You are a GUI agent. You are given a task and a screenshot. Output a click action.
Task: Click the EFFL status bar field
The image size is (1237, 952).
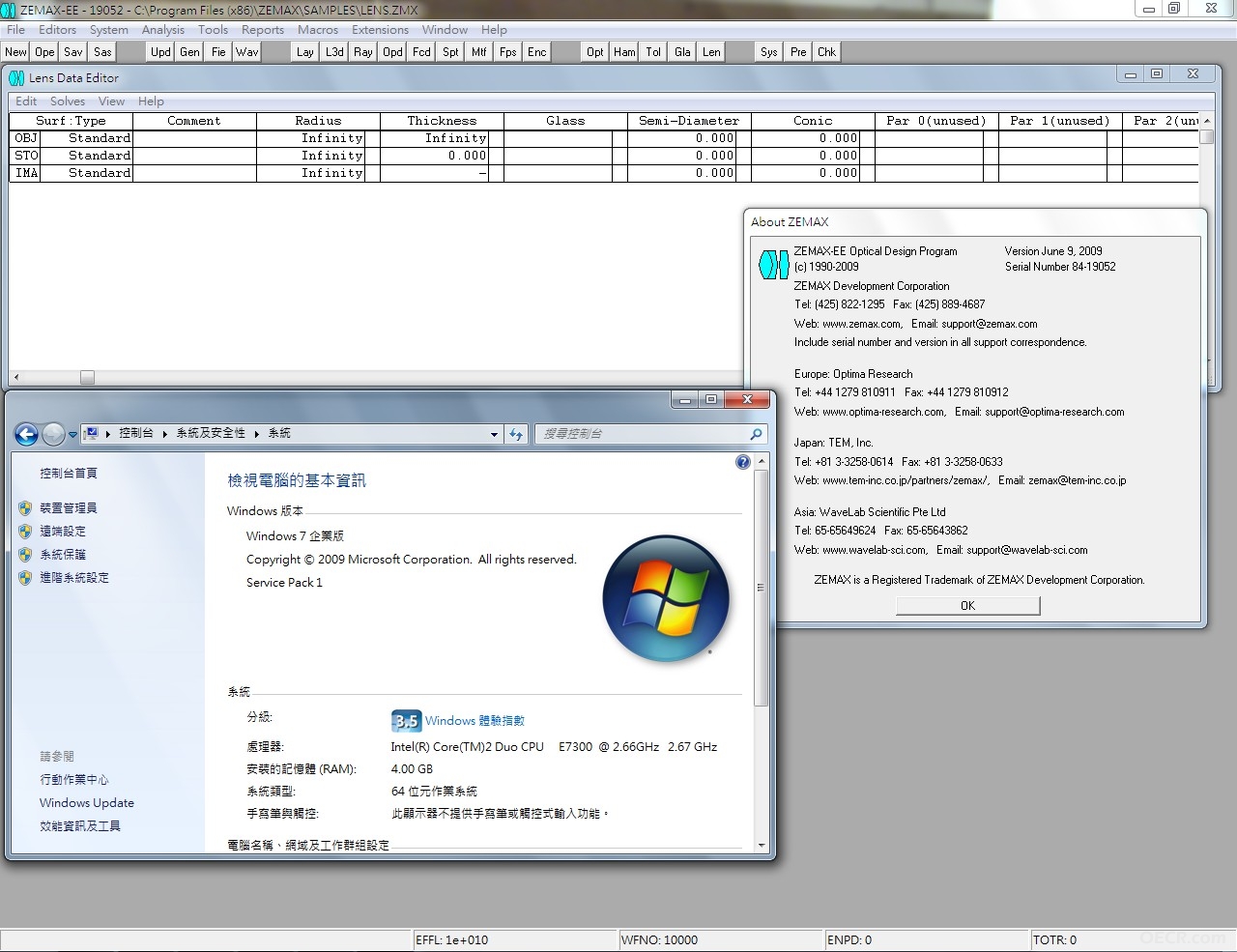[516, 940]
